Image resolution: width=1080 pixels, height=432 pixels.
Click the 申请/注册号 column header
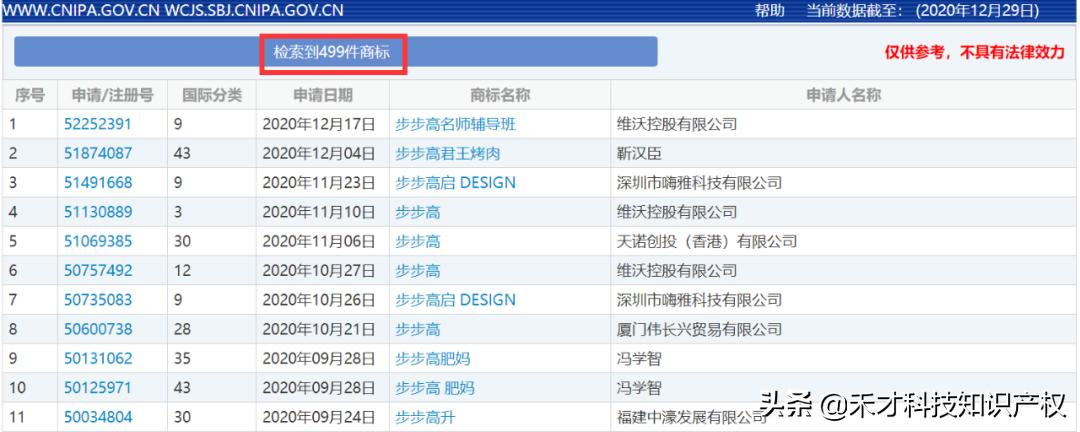coord(112,94)
